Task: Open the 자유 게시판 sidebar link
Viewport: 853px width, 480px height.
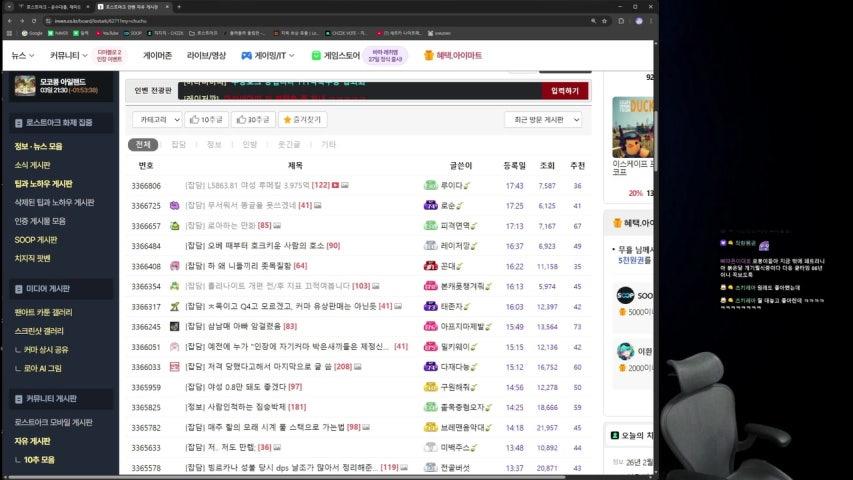Action: pos(33,441)
